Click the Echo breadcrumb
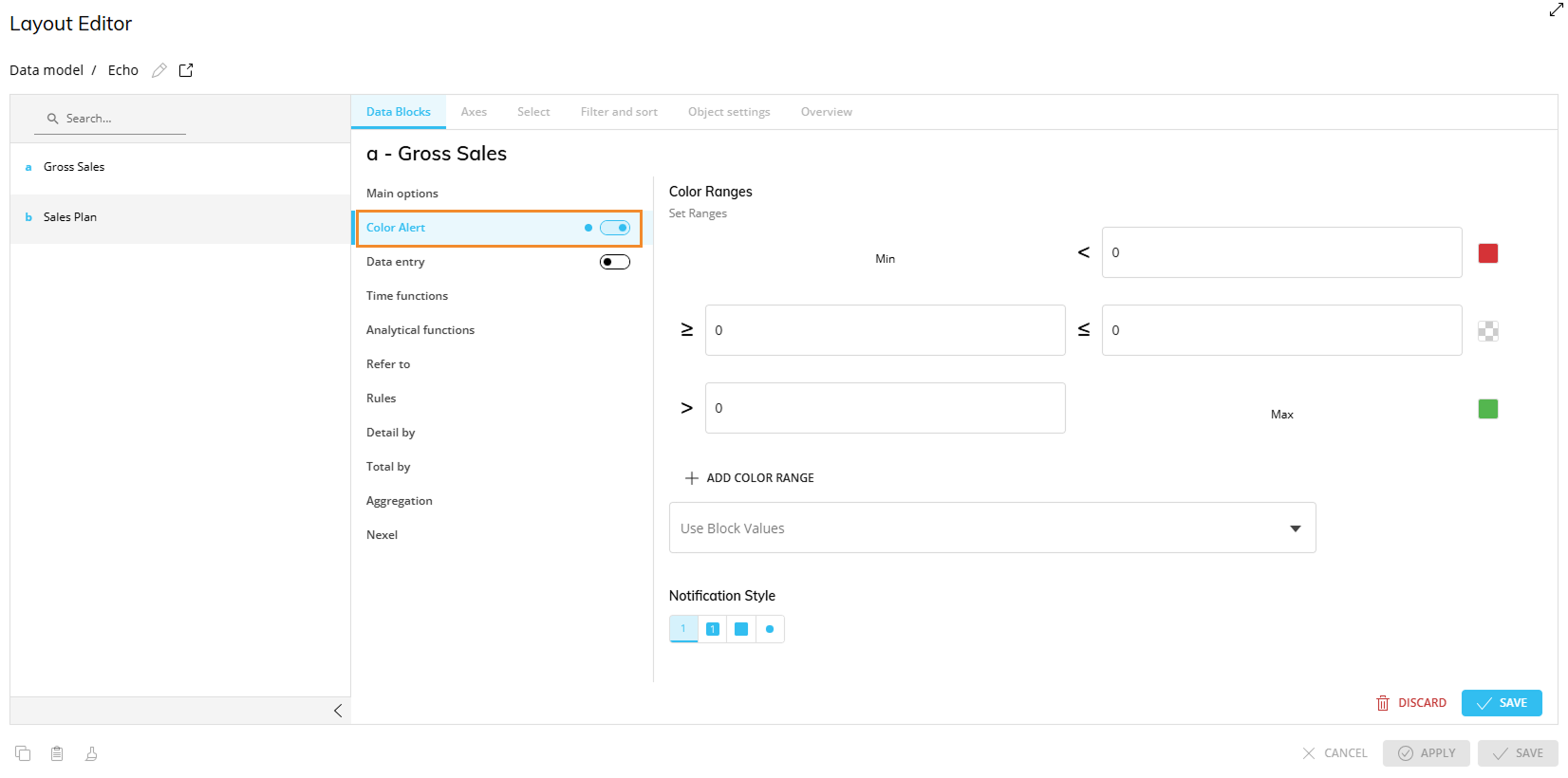1568x778 pixels. (123, 70)
